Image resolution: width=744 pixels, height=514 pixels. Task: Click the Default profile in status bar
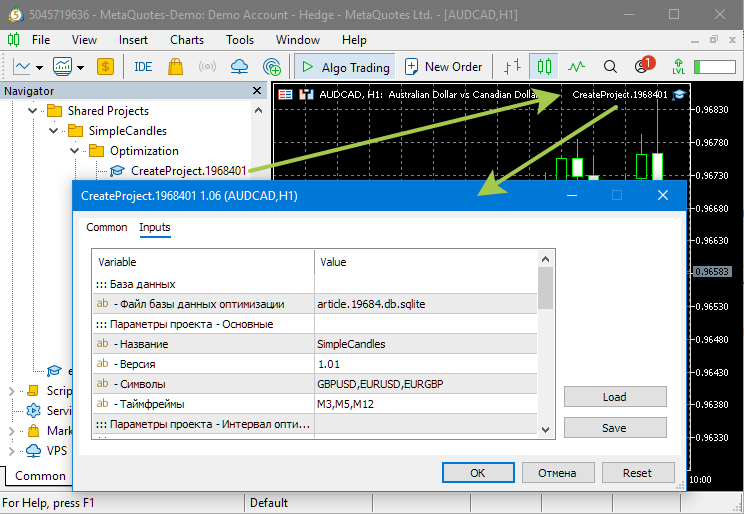pyautogui.click(x=269, y=503)
